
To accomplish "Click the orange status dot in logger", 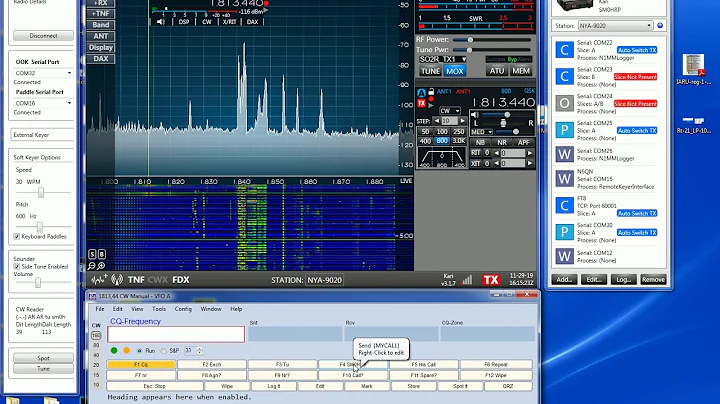I will tap(126, 350).
